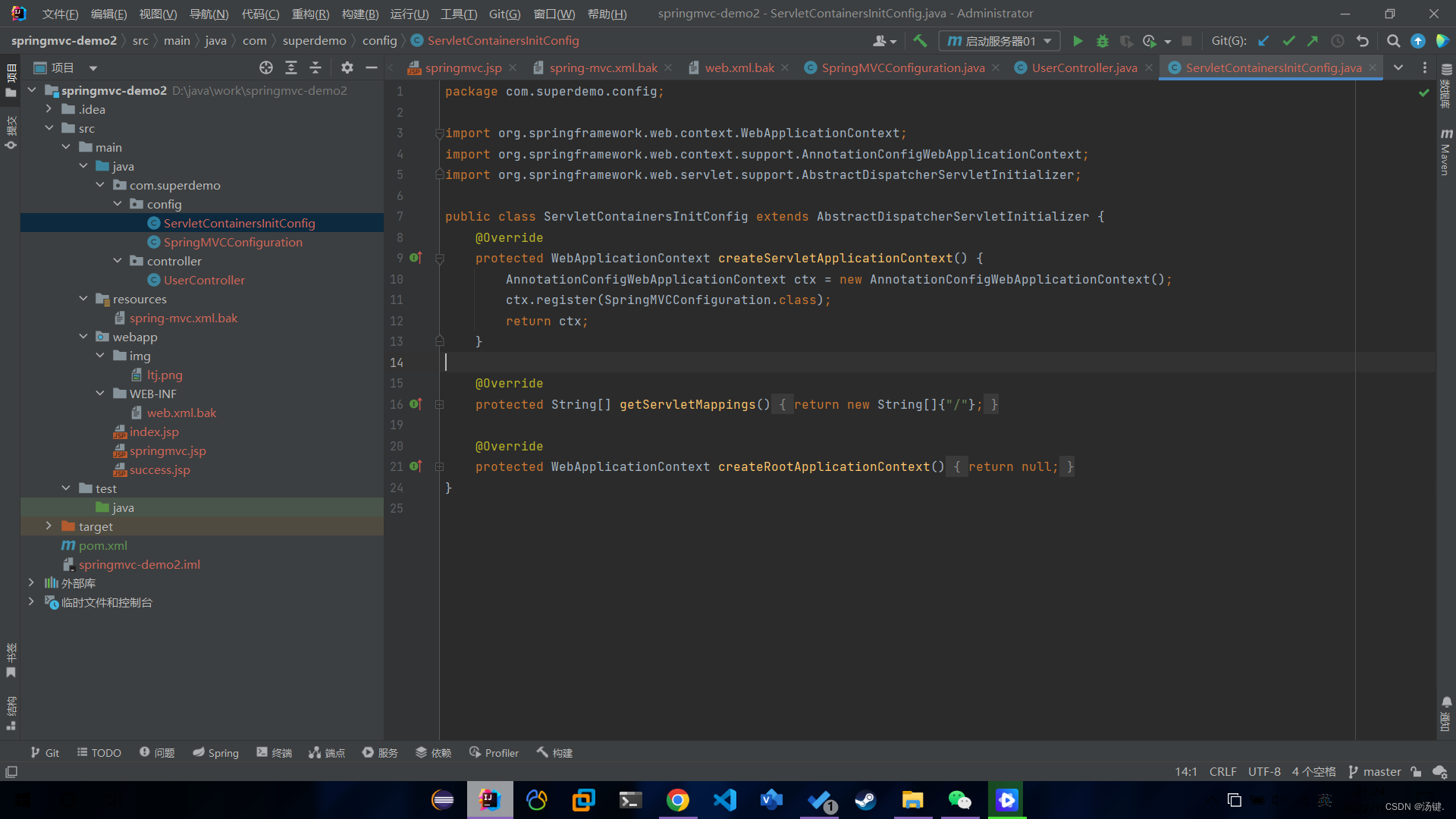Image resolution: width=1456 pixels, height=819 pixels.
Task: Click the Build project hammer icon
Action: [920, 41]
